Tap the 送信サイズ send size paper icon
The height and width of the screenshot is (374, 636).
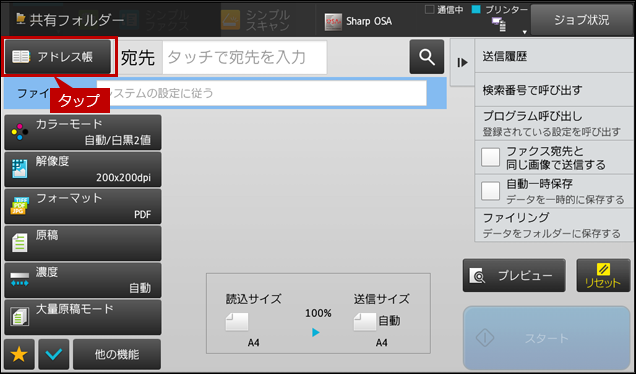pyautogui.click(x=365, y=322)
